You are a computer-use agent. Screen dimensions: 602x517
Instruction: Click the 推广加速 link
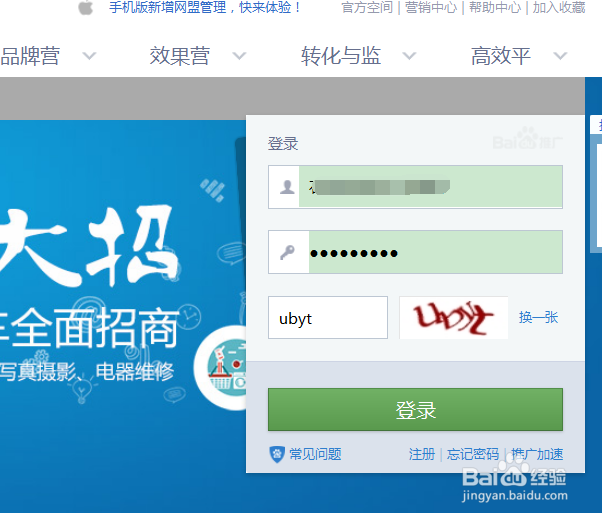pyautogui.click(x=537, y=454)
